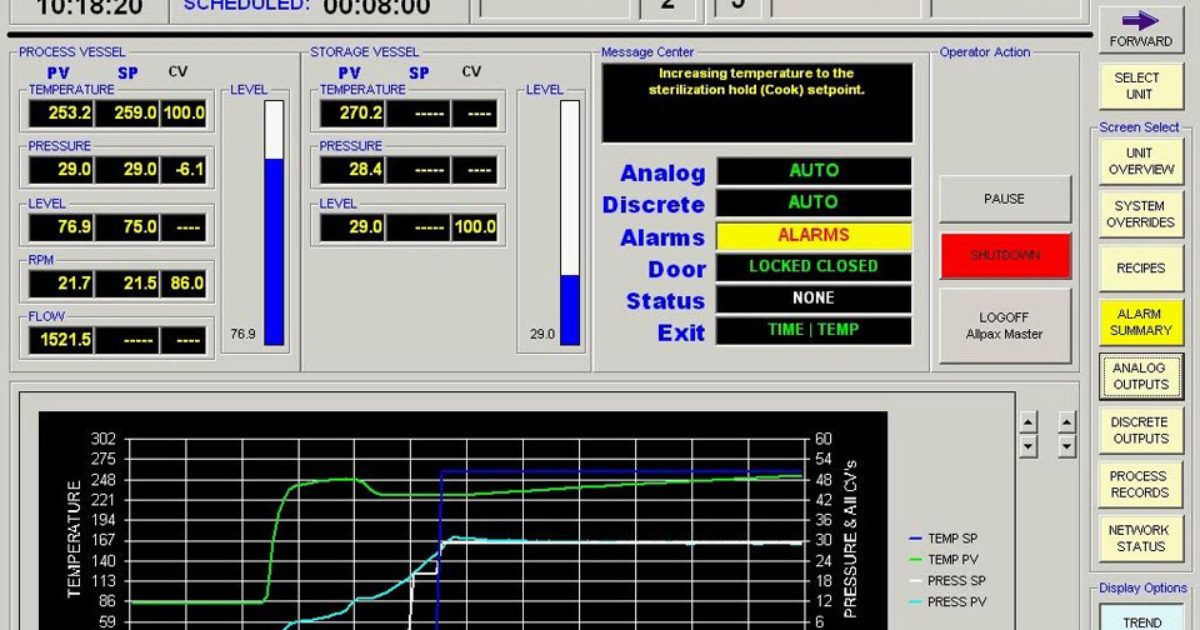This screenshot has height=630, width=1200.
Task: Open the Exit TIME | TEMP mode selector
Action: (813, 329)
